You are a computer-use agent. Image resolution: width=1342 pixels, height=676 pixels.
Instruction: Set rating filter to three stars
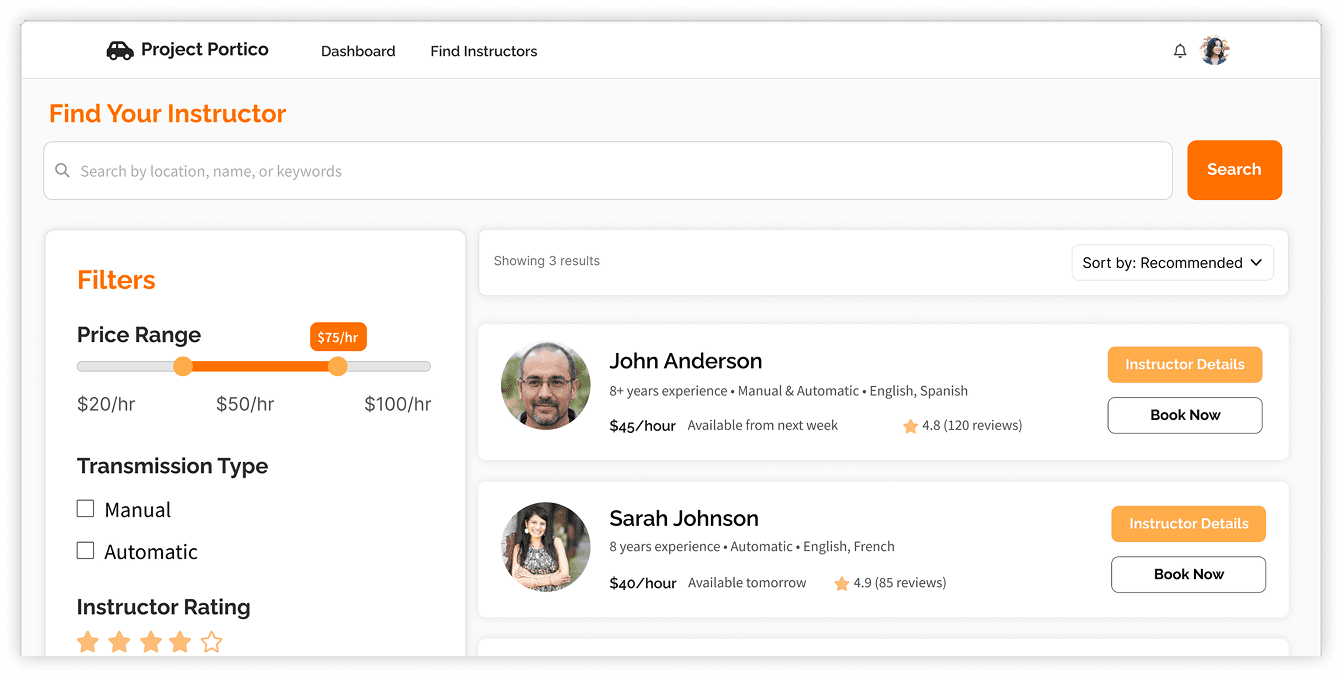[150, 642]
